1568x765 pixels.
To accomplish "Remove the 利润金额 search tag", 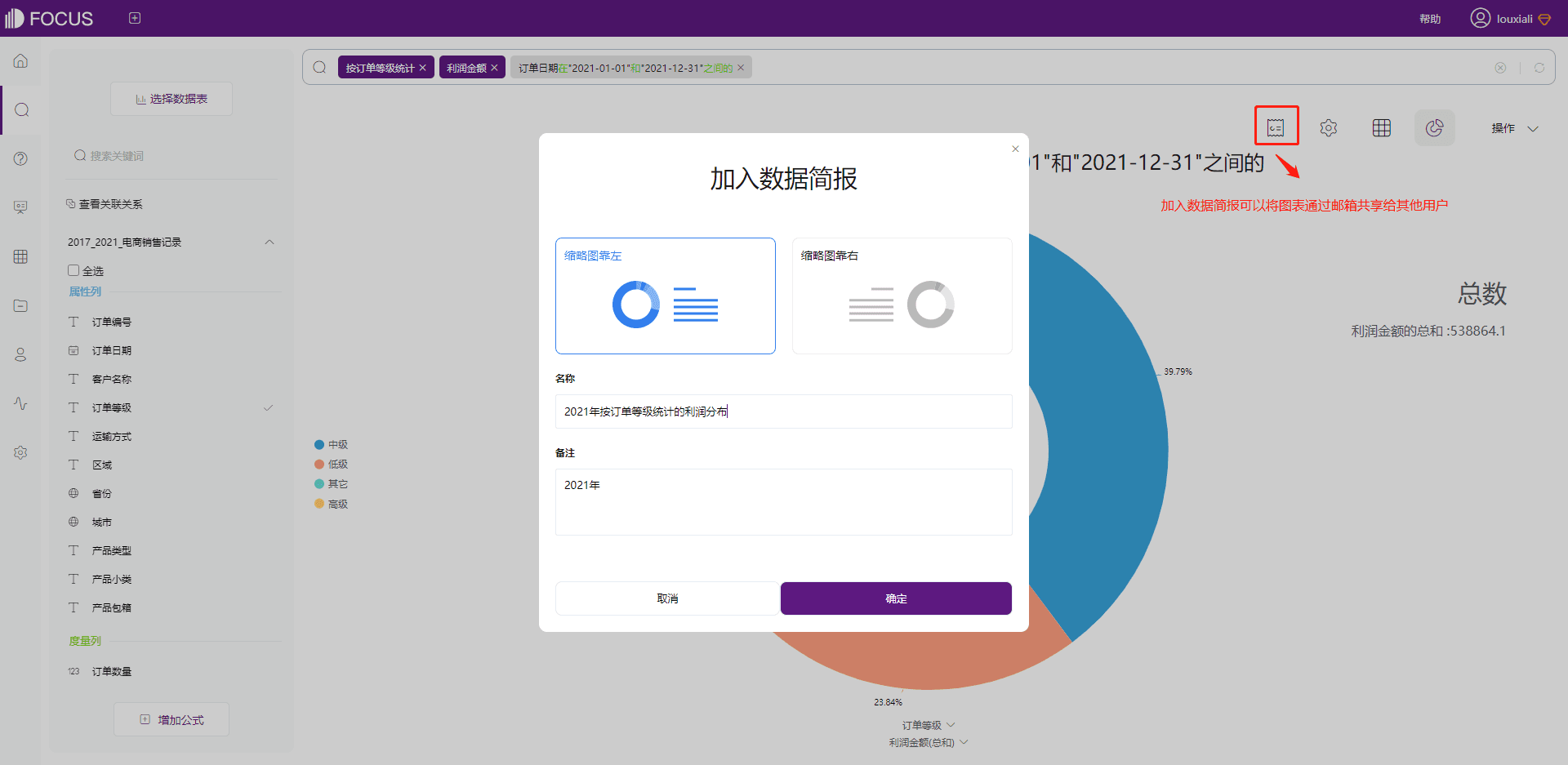I will coord(494,68).
